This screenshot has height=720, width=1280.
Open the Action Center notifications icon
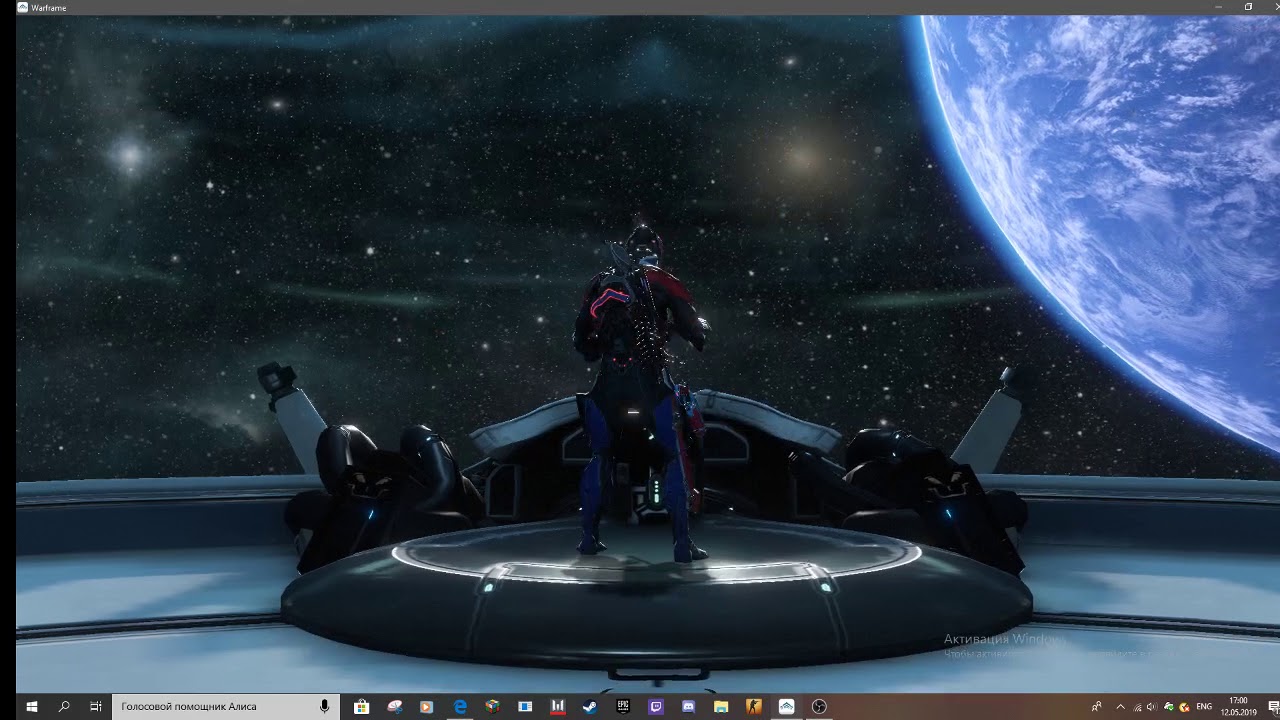pos(1272,707)
